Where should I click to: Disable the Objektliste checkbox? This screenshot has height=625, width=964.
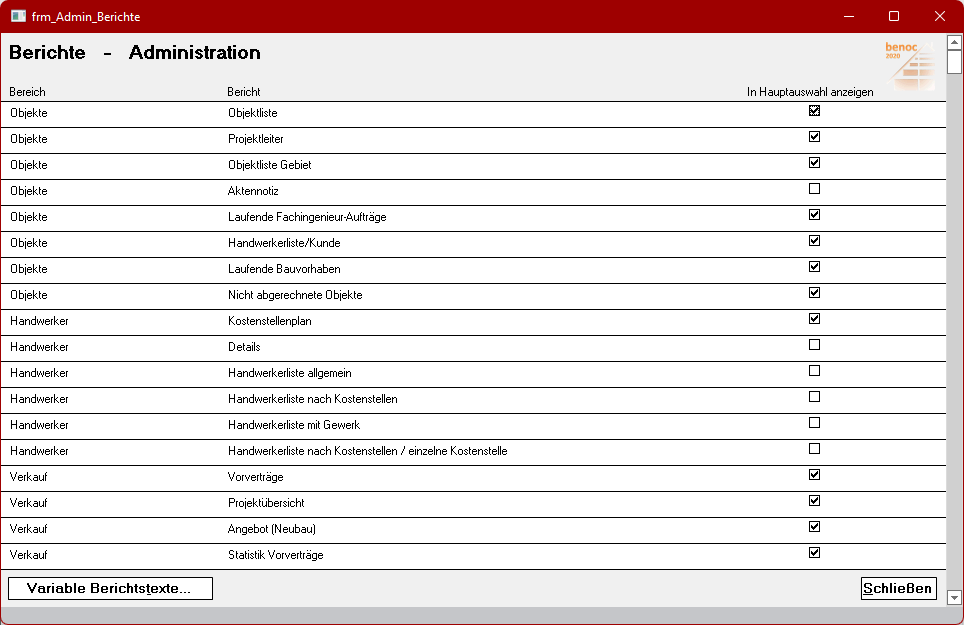814,110
